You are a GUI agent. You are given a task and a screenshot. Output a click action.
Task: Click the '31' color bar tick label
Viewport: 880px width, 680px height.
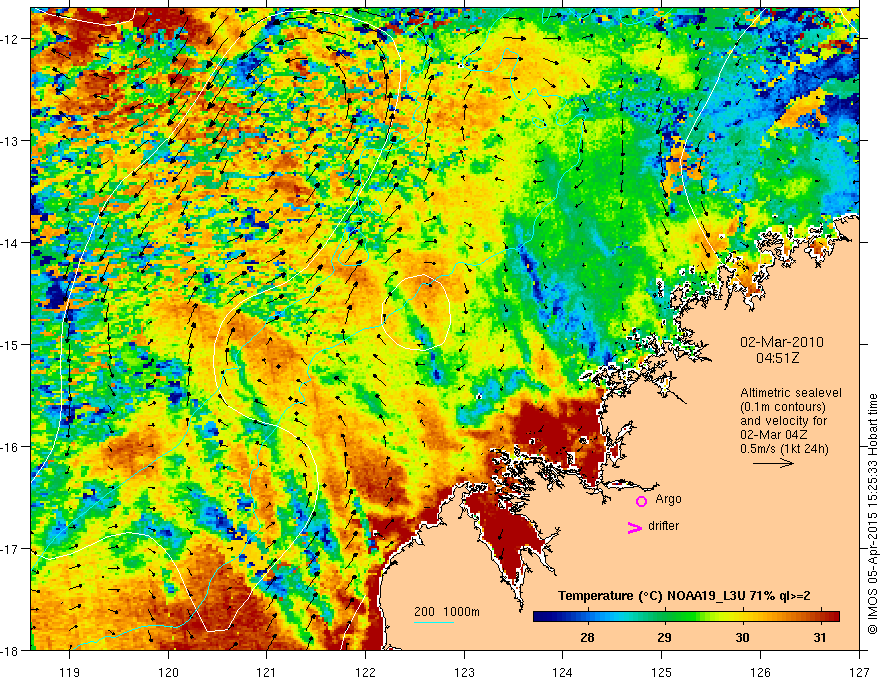[x=820, y=637]
